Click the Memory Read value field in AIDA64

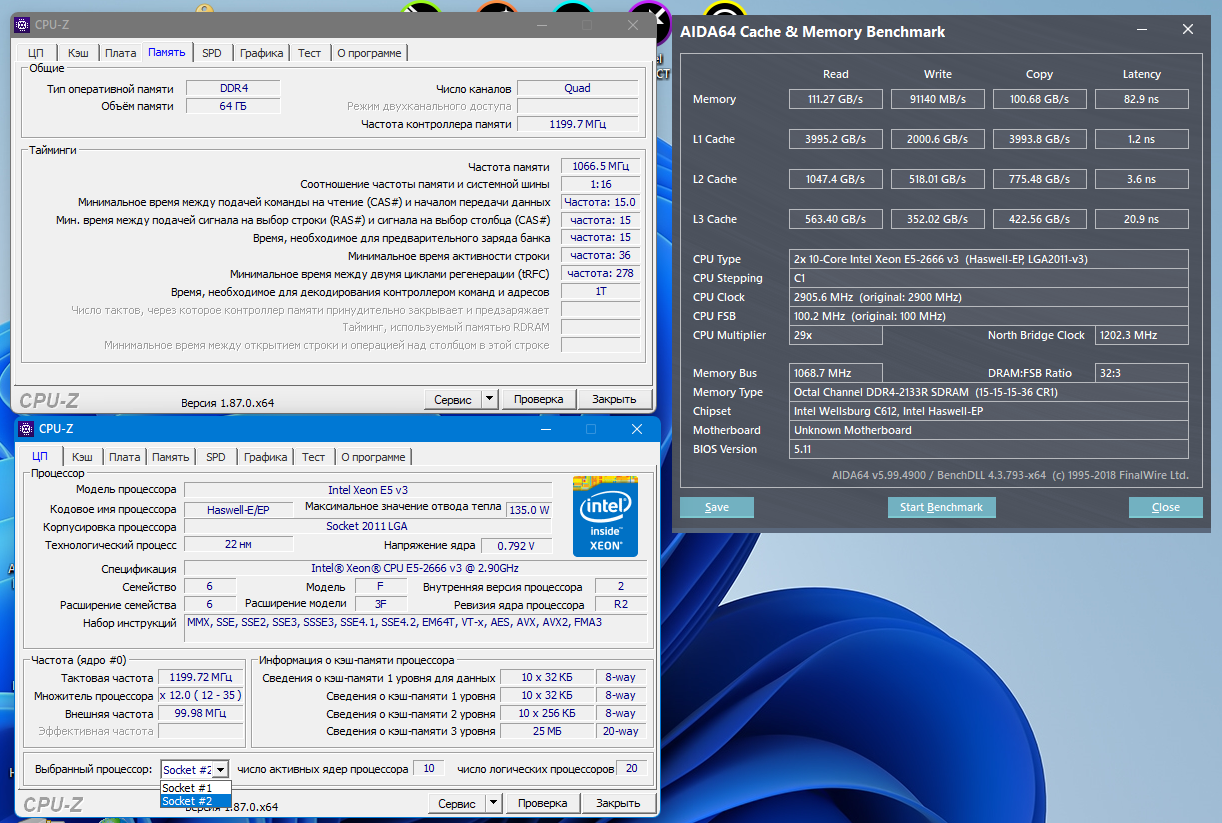(836, 99)
